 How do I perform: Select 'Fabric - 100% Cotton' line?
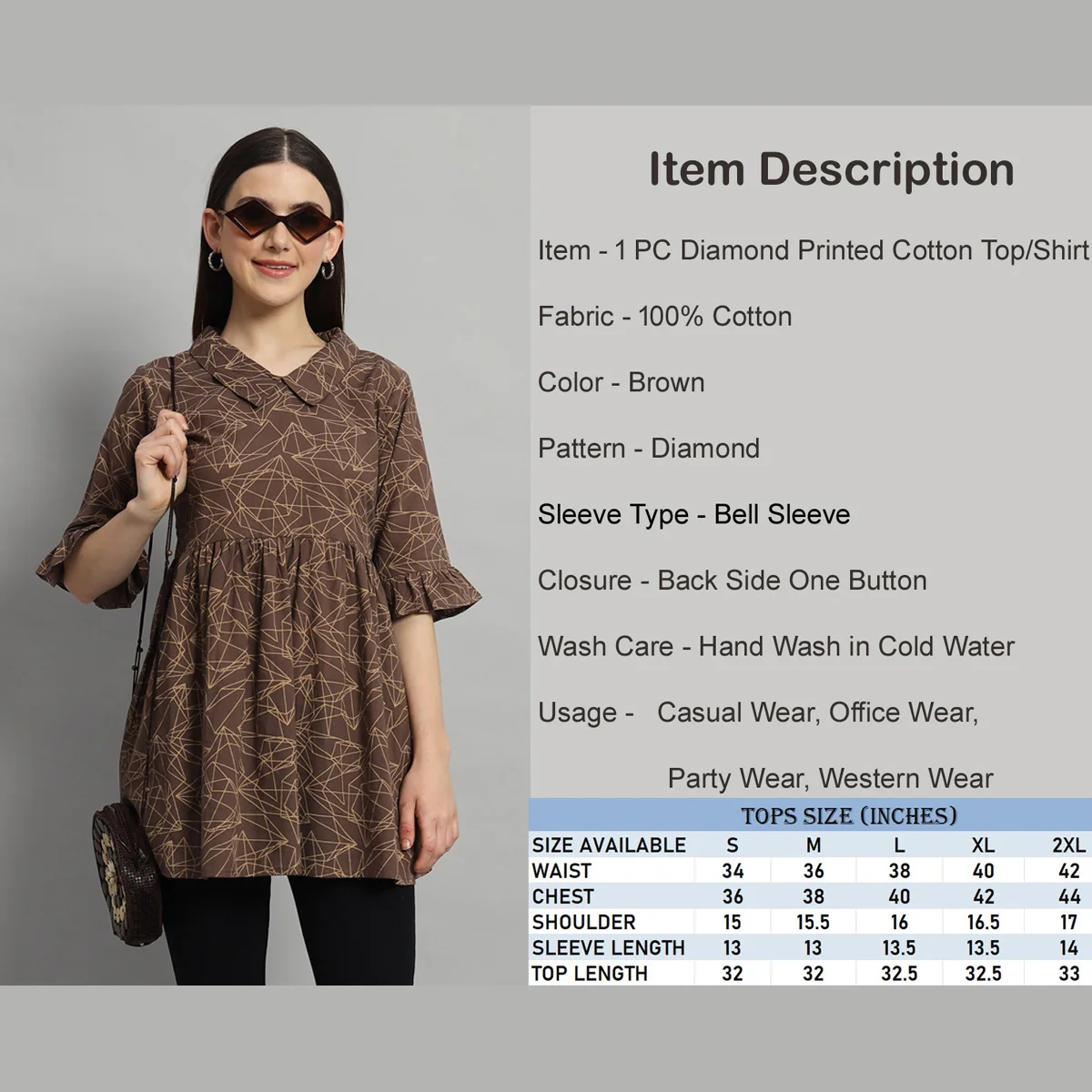[x=664, y=317]
